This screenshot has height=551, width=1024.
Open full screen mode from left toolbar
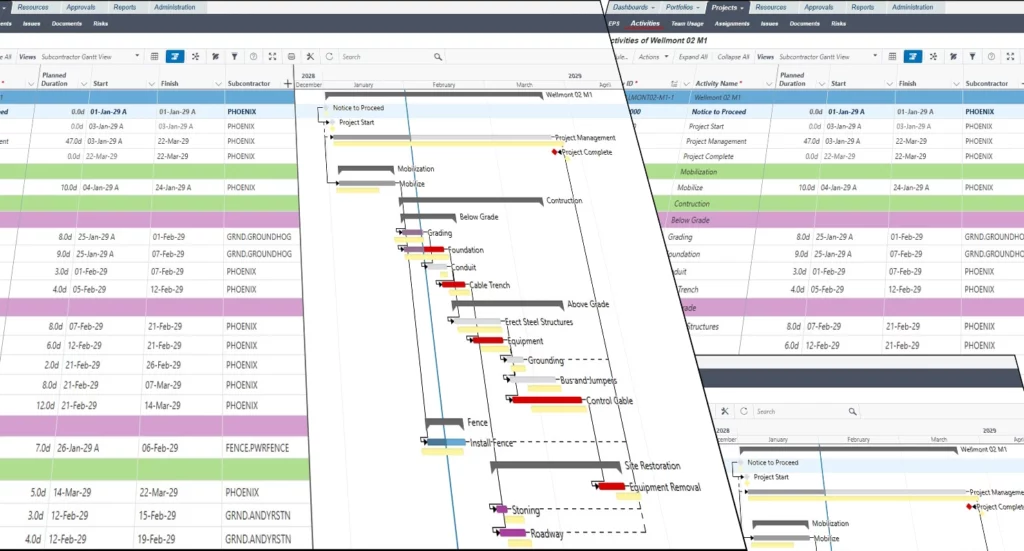(x=272, y=57)
